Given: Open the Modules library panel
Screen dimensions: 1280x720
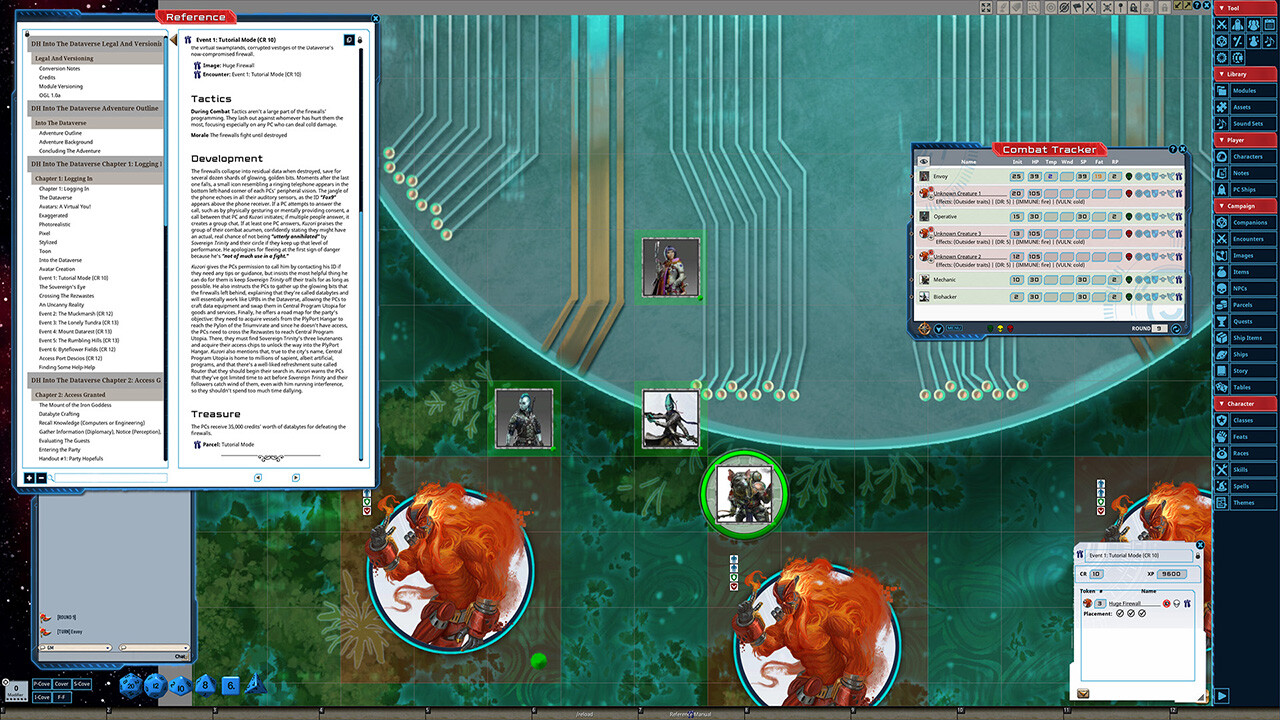Looking at the screenshot, I should tap(1244, 92).
